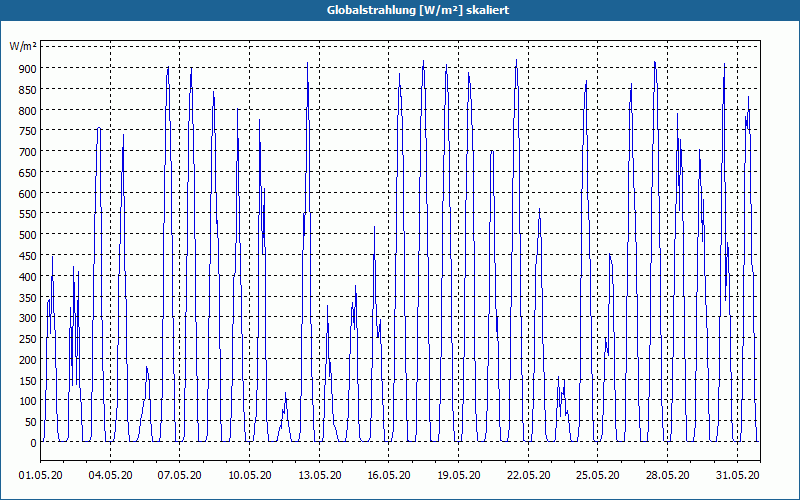Click the 01.05.20 date label
Screen dimensions: 800x500
(x=41, y=475)
